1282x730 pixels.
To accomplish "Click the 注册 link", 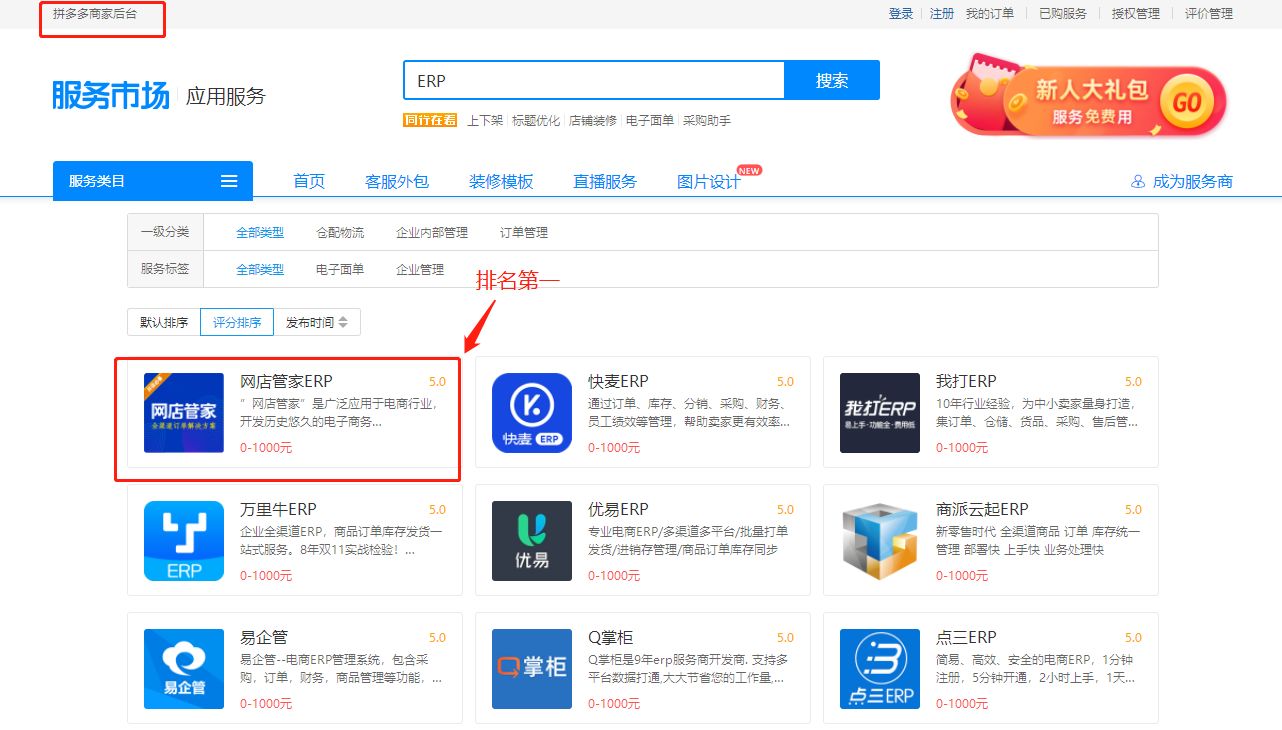I will pyautogui.click(x=942, y=14).
